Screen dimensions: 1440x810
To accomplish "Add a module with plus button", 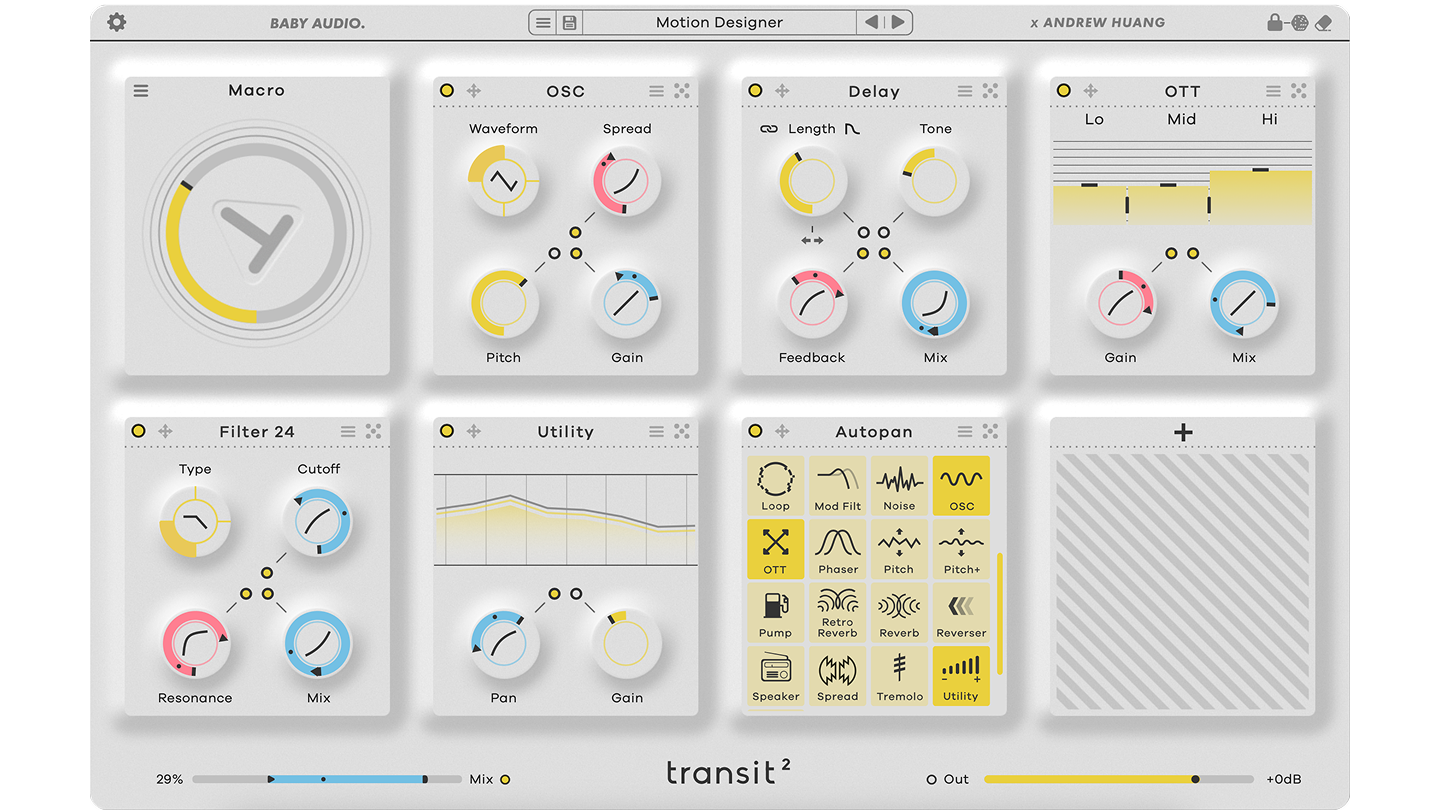I will click(x=1183, y=432).
